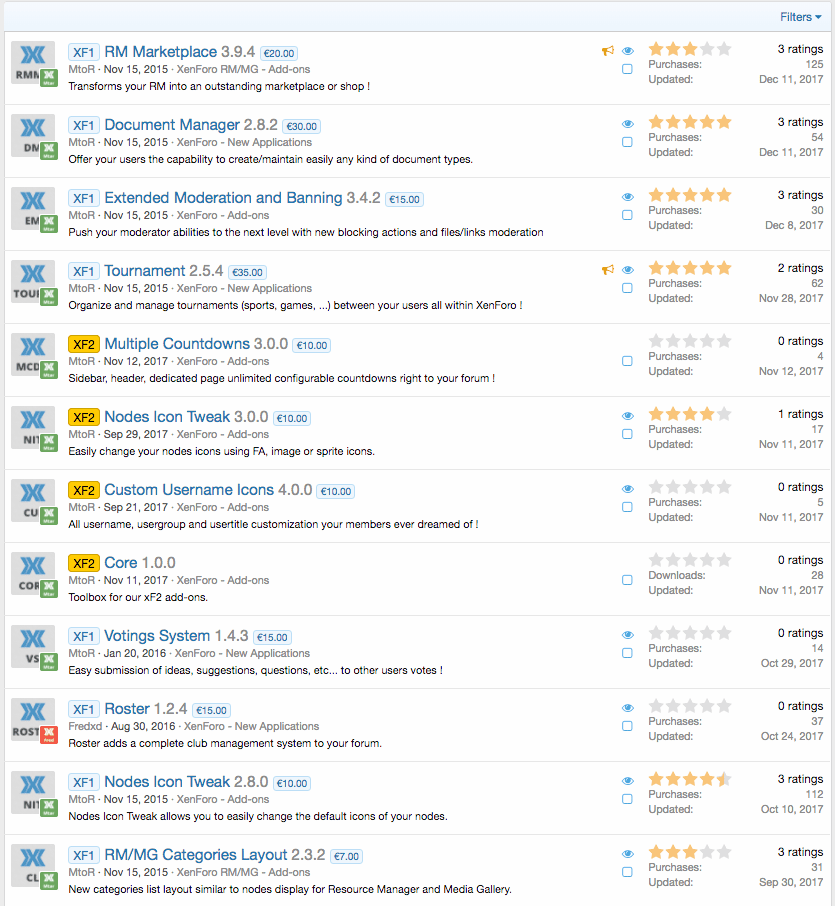The height and width of the screenshot is (906, 835).
Task: Click the megaphone icon on RM Marketplace row
Action: [607, 51]
